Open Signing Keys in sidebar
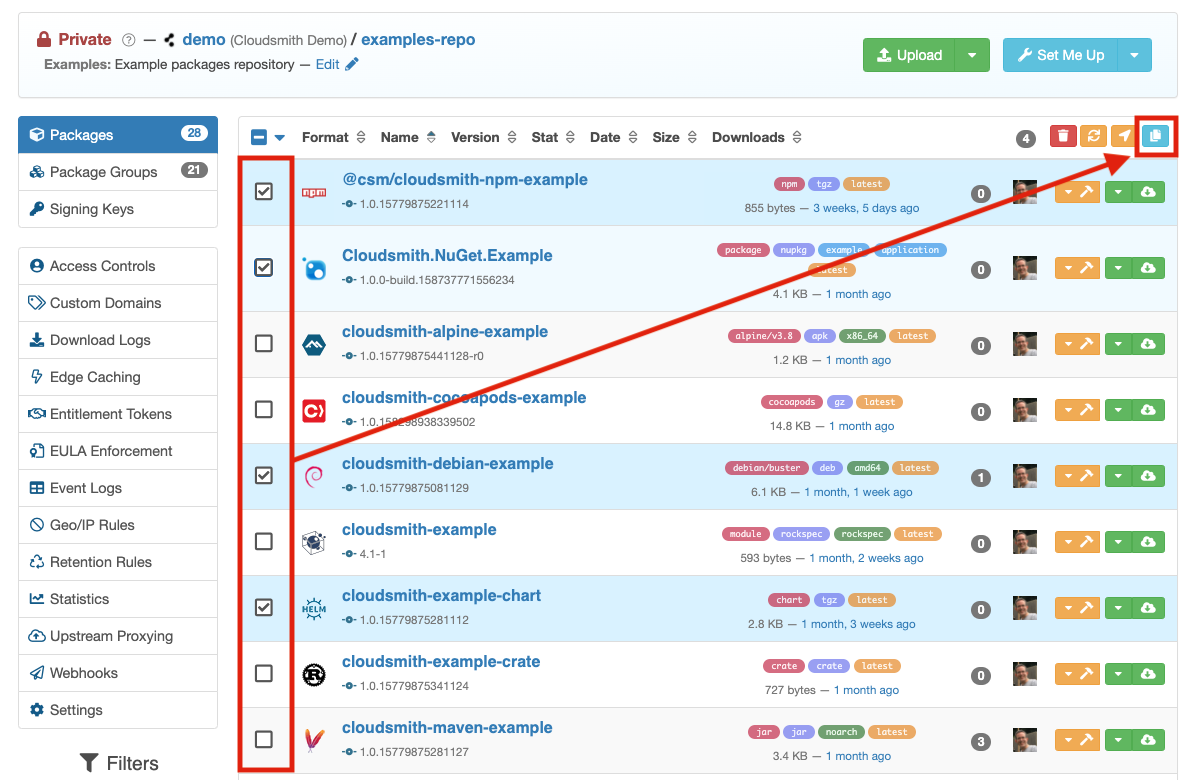This screenshot has width=1196, height=780. 118,209
